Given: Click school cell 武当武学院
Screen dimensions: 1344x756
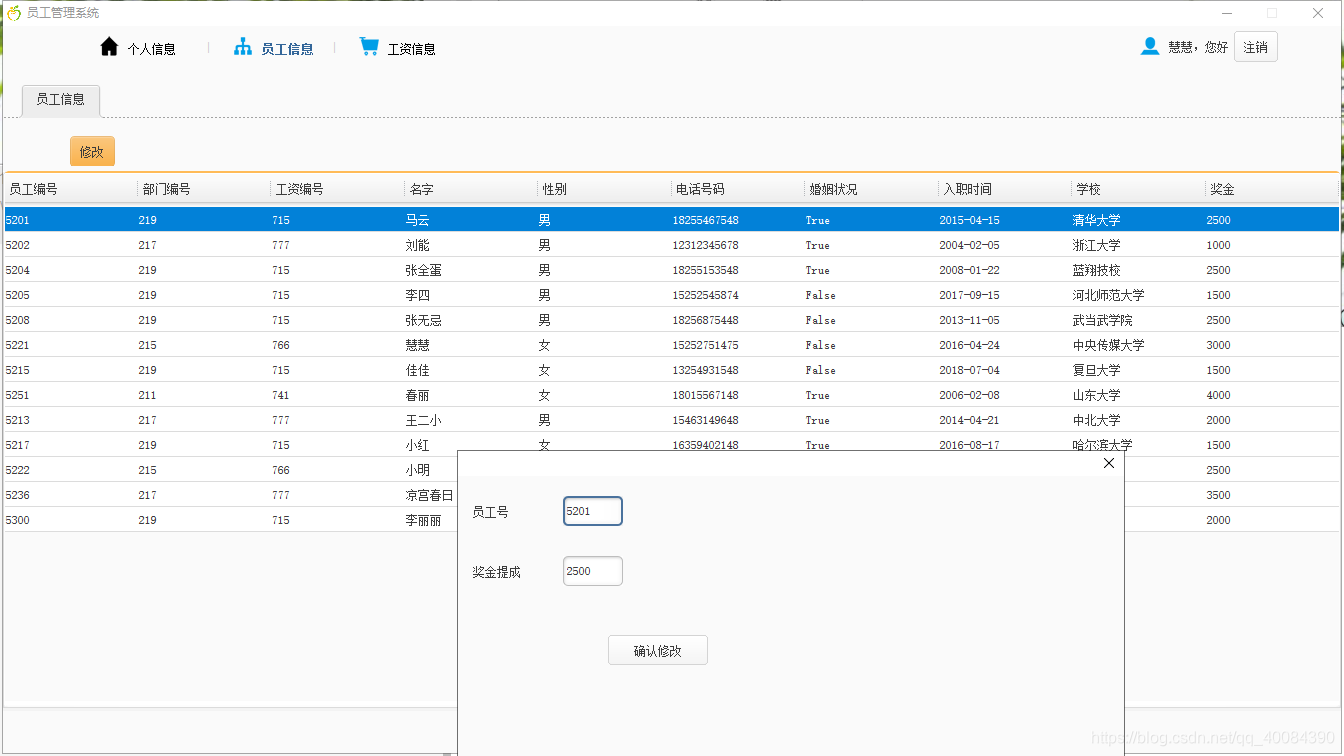Looking at the screenshot, I should [1103, 320].
